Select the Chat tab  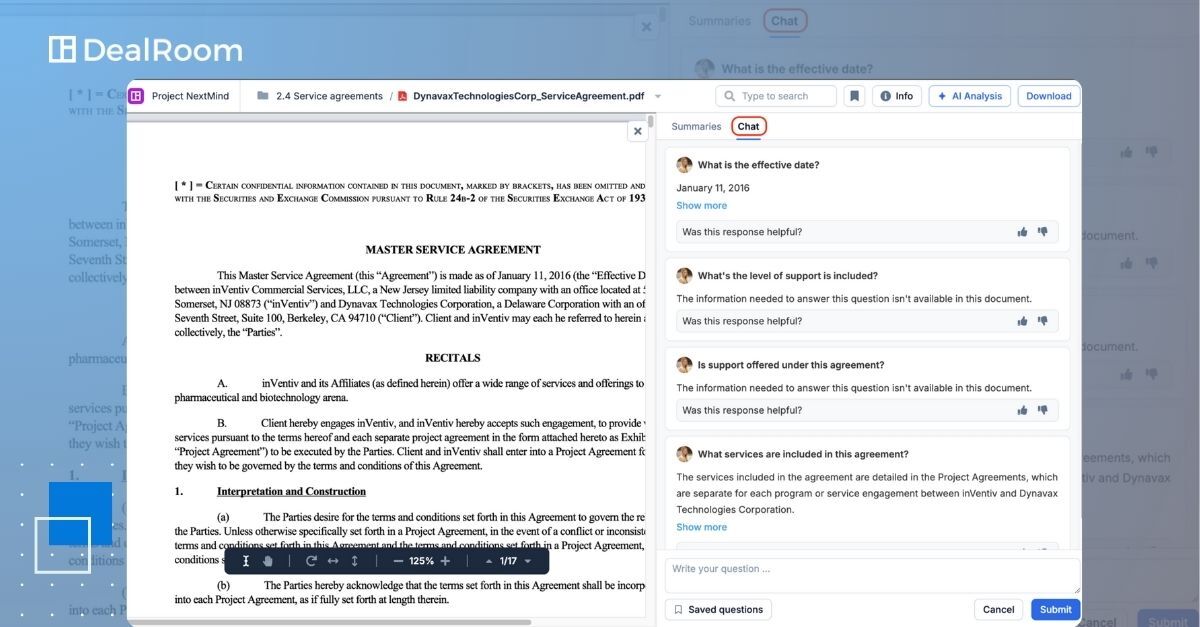748,127
